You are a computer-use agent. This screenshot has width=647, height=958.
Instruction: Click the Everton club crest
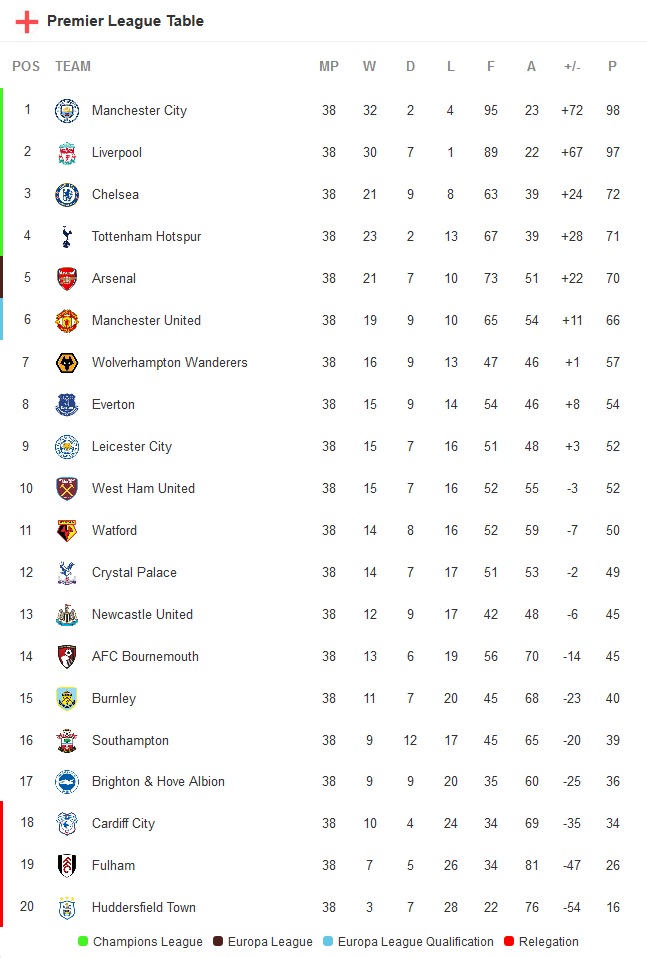67,405
